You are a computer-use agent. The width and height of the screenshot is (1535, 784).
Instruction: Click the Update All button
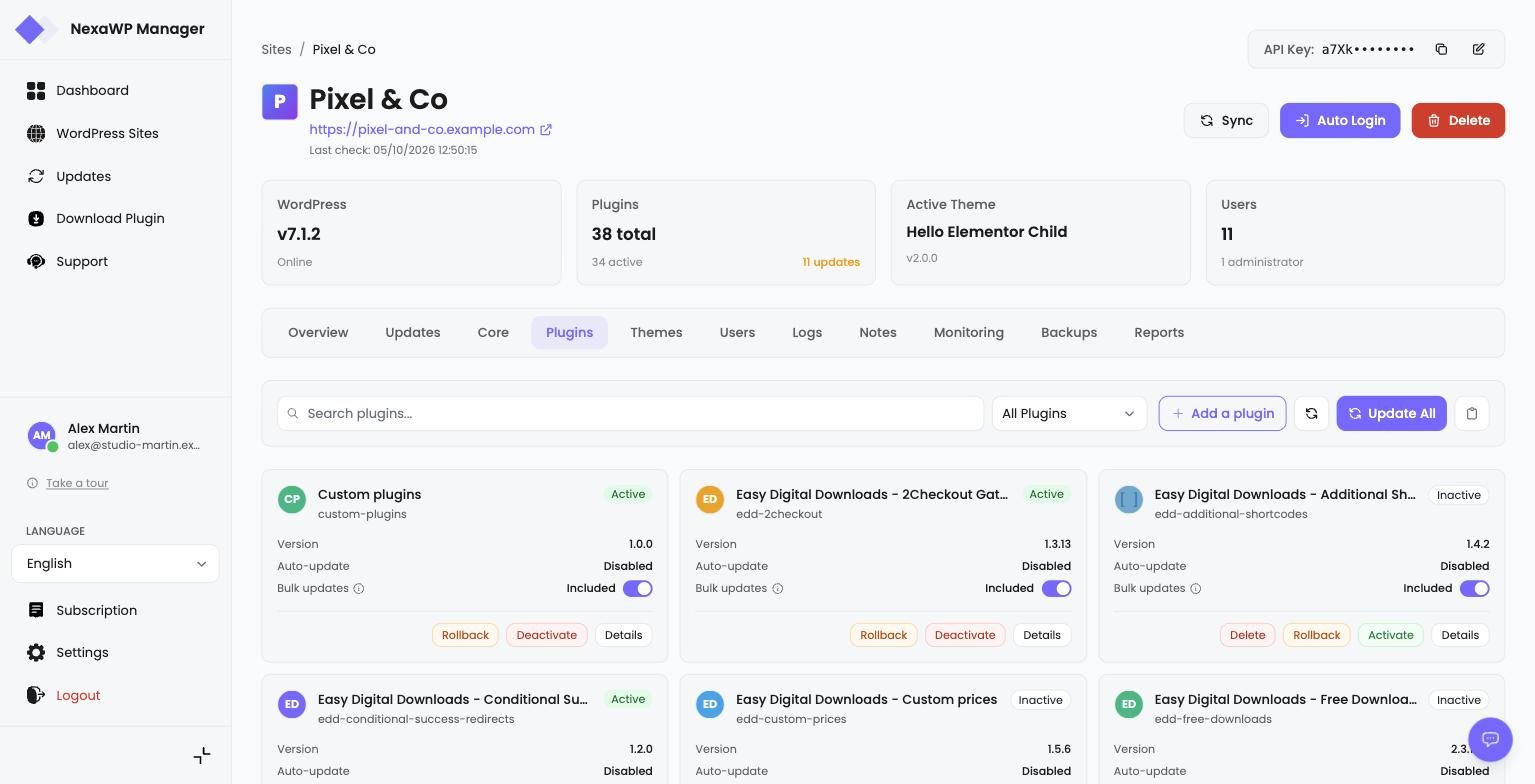click(x=1391, y=413)
